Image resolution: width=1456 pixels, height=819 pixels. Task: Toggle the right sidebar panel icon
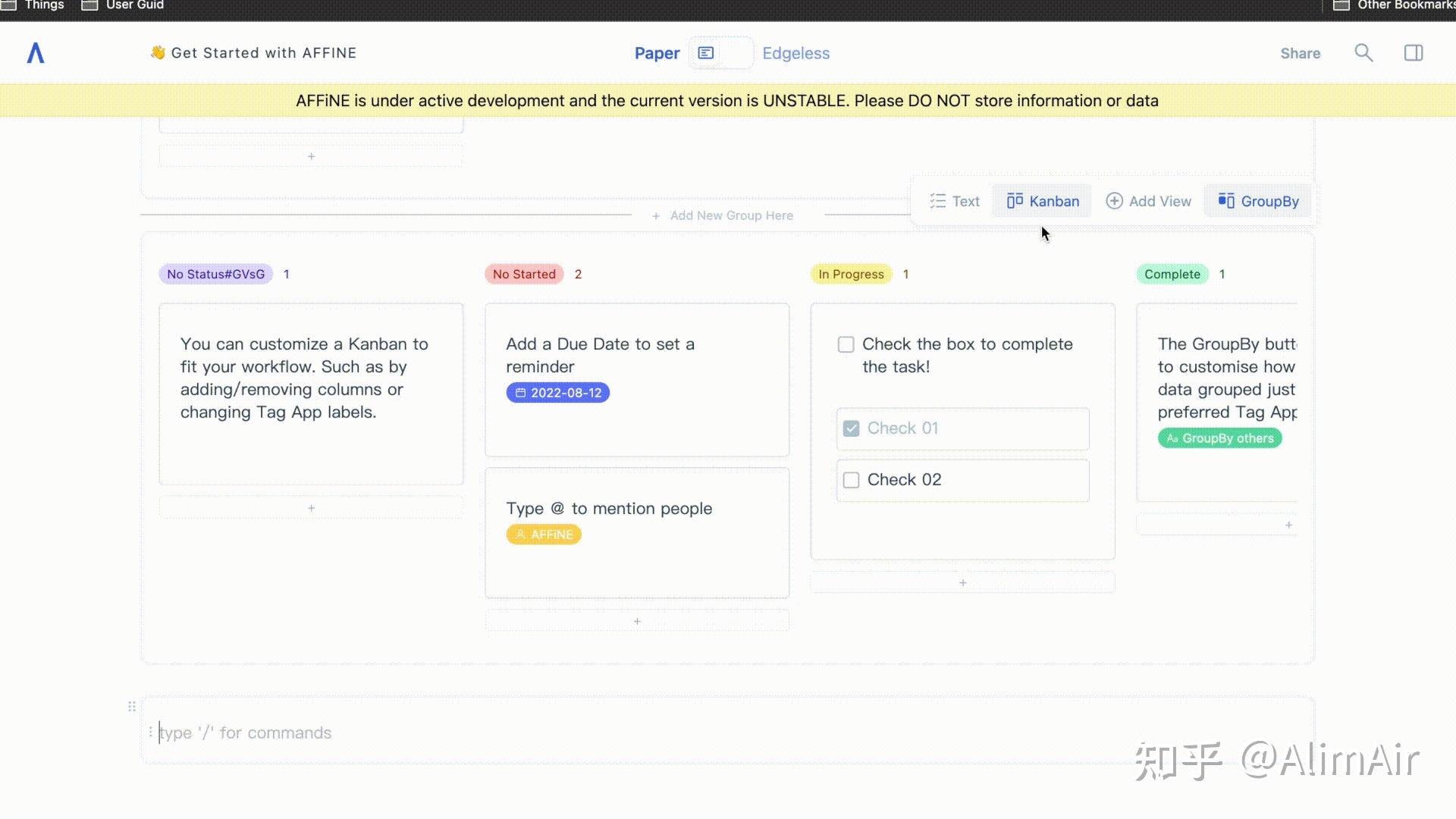point(1414,53)
